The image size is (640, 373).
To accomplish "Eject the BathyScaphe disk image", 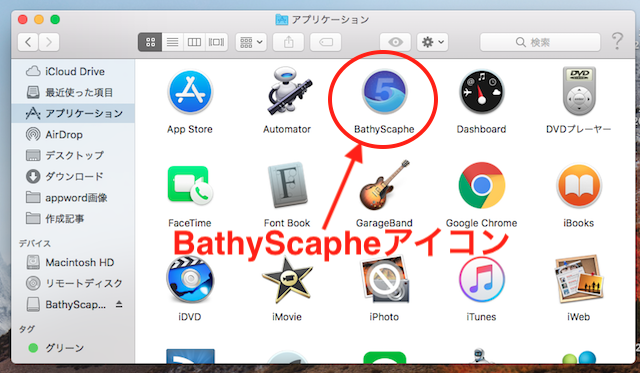I will [119, 304].
